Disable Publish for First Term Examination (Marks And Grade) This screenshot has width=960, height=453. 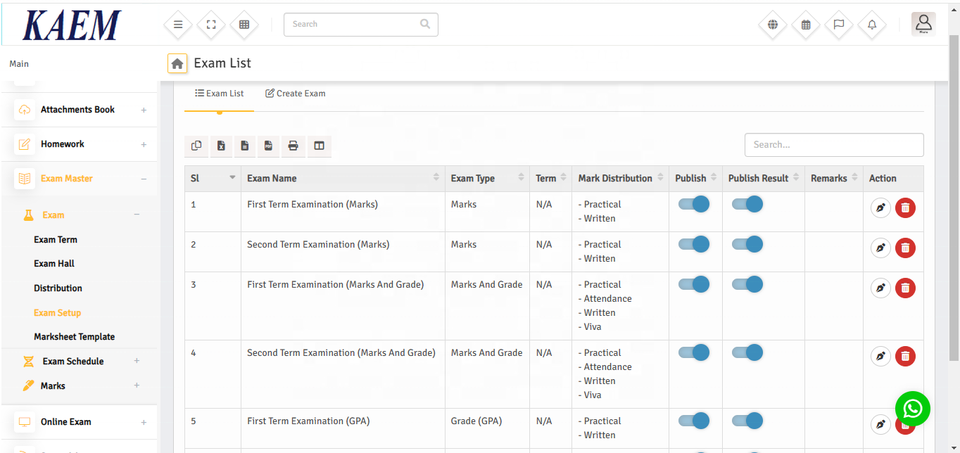[693, 284]
